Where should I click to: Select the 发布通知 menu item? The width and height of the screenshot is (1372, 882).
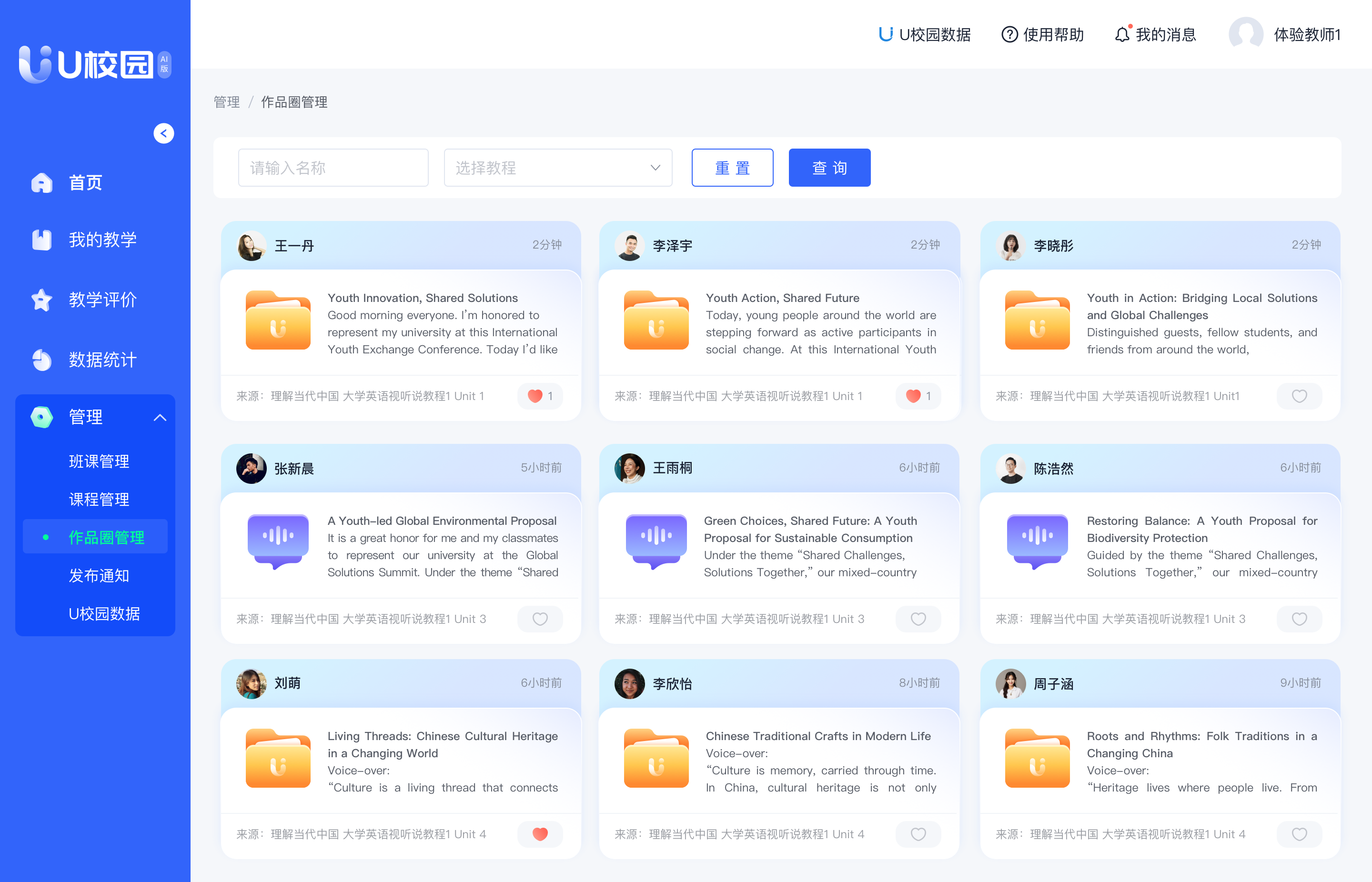coord(99,576)
